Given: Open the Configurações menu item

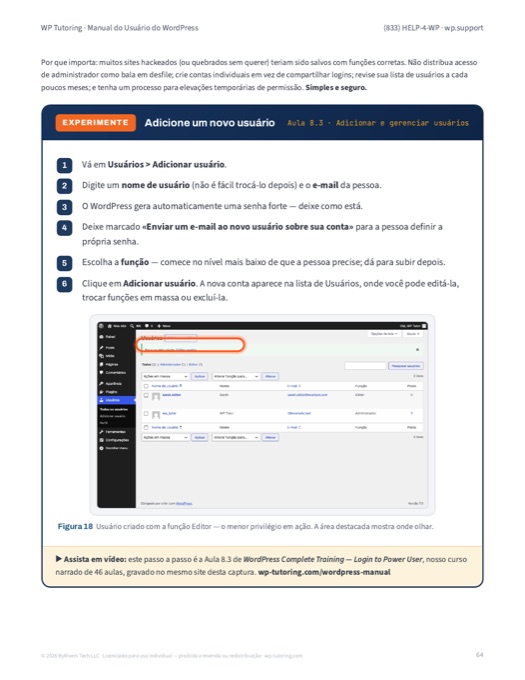Looking at the screenshot, I should point(116,440).
